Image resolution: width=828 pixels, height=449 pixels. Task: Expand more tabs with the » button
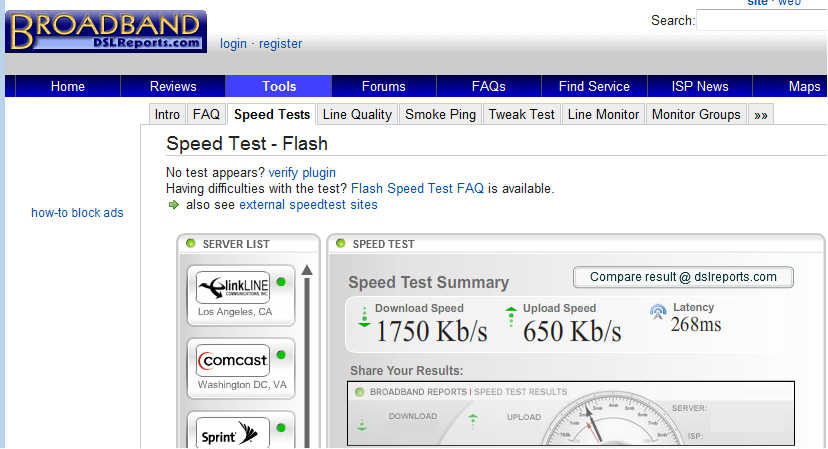(761, 115)
